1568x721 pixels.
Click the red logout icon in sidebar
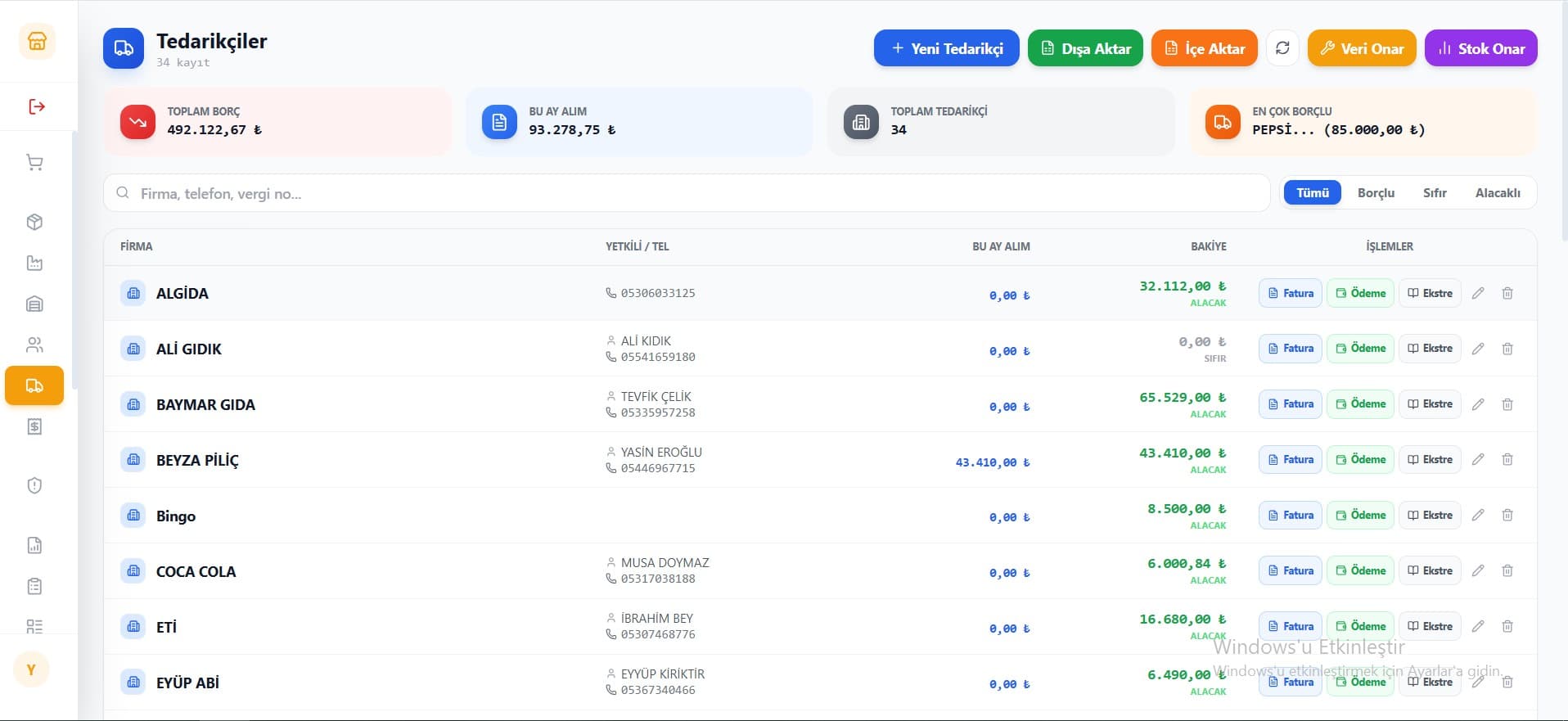(37, 106)
